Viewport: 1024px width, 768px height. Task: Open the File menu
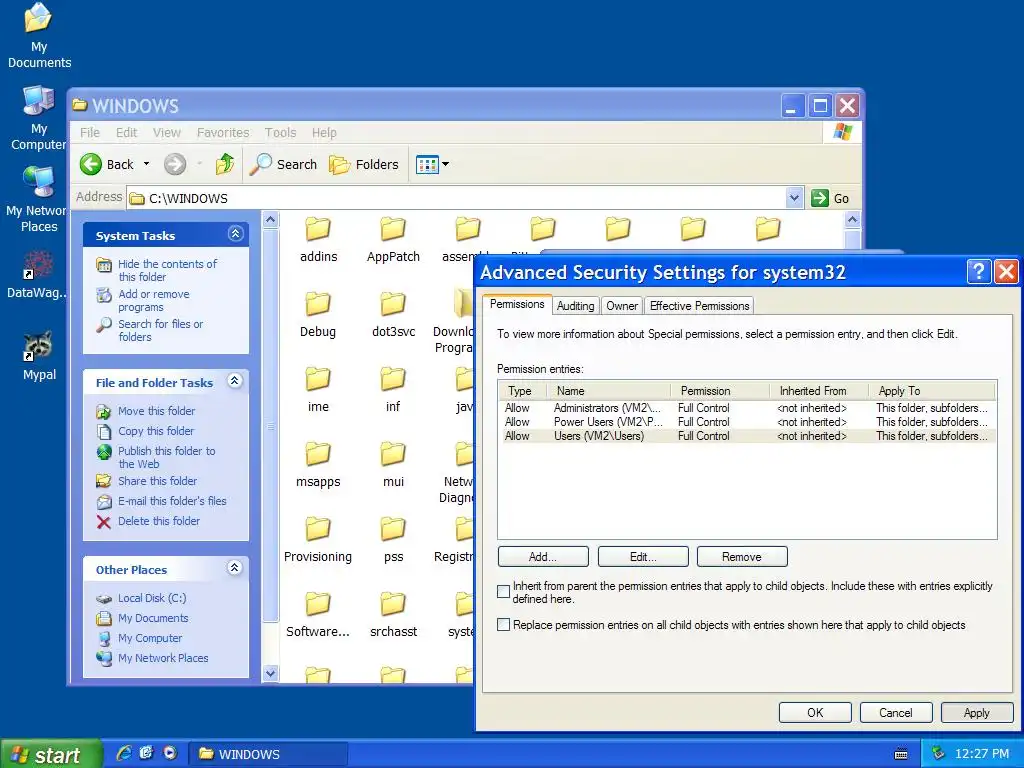[89, 133]
